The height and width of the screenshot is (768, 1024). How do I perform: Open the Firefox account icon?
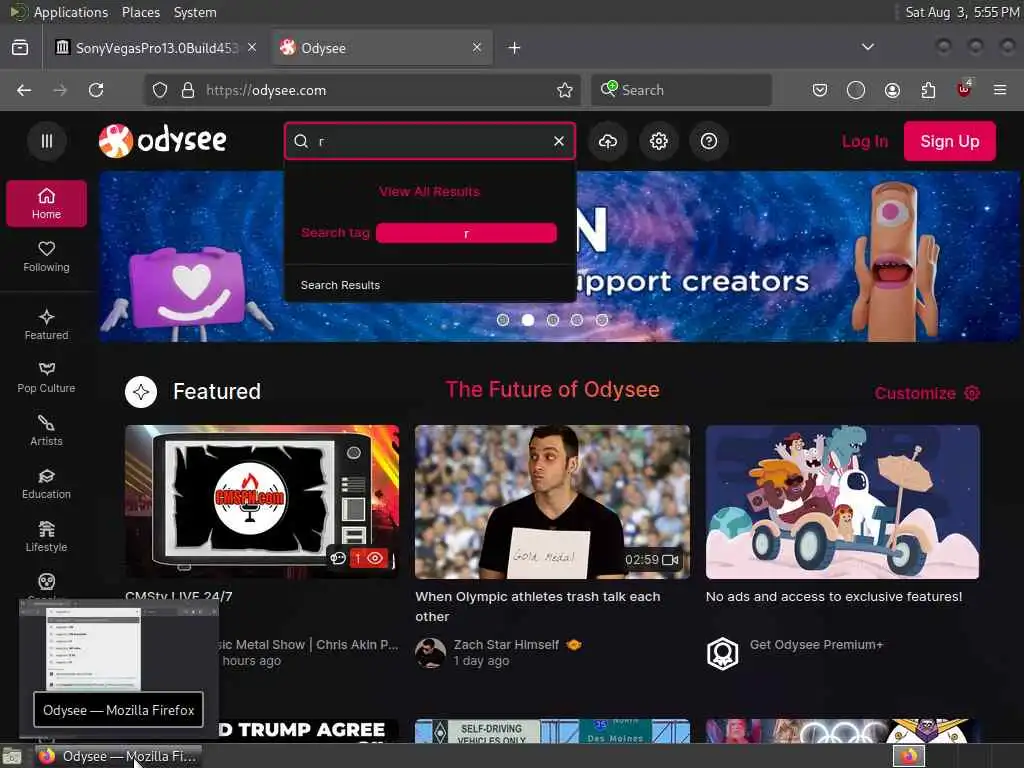coord(892,90)
